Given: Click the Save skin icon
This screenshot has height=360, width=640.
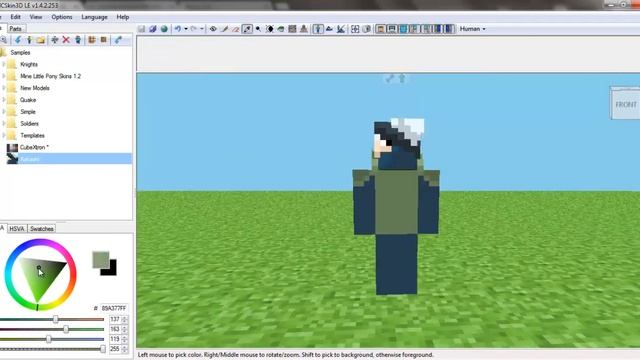Looking at the screenshot, I should (x=141, y=29).
